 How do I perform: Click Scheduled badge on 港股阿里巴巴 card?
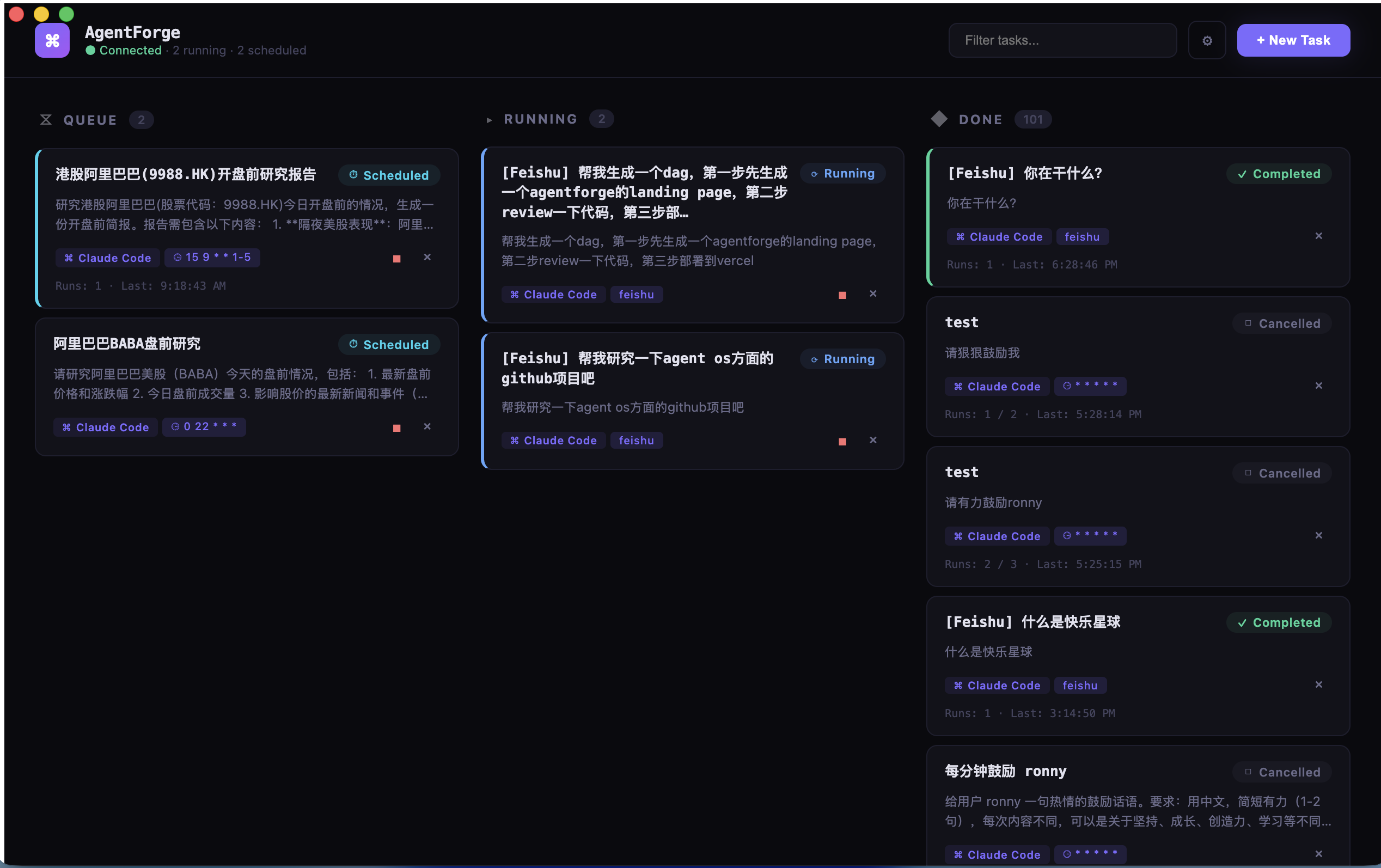(x=389, y=175)
